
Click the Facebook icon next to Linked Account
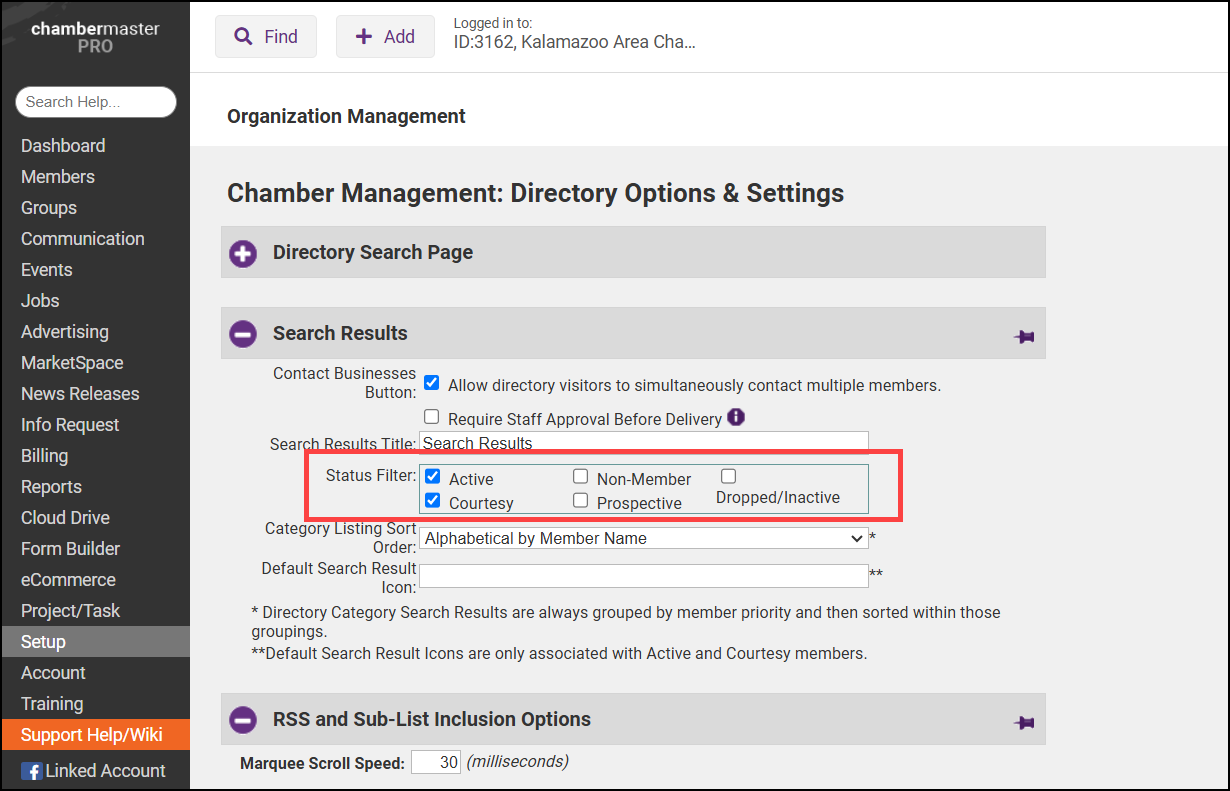pyautogui.click(x=32, y=771)
